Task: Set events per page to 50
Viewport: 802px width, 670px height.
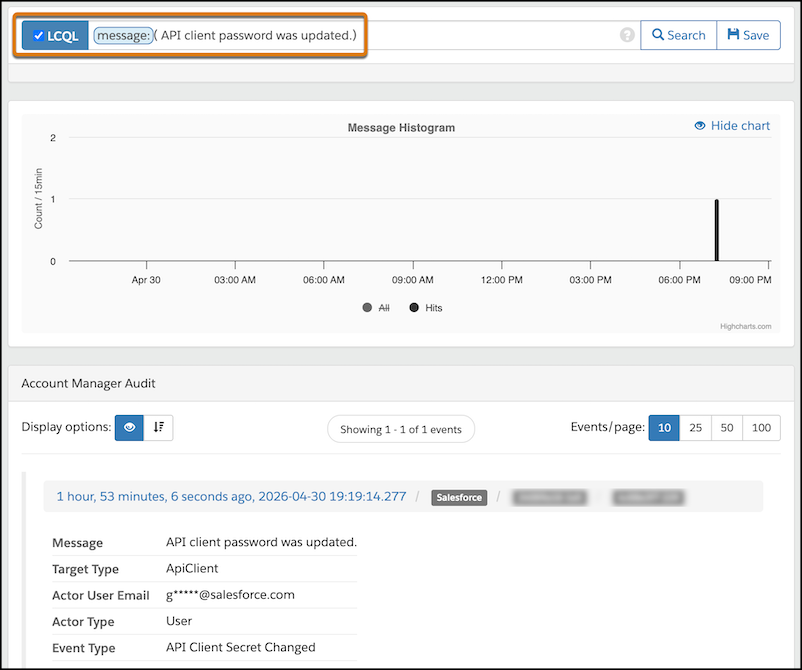Action: point(727,428)
